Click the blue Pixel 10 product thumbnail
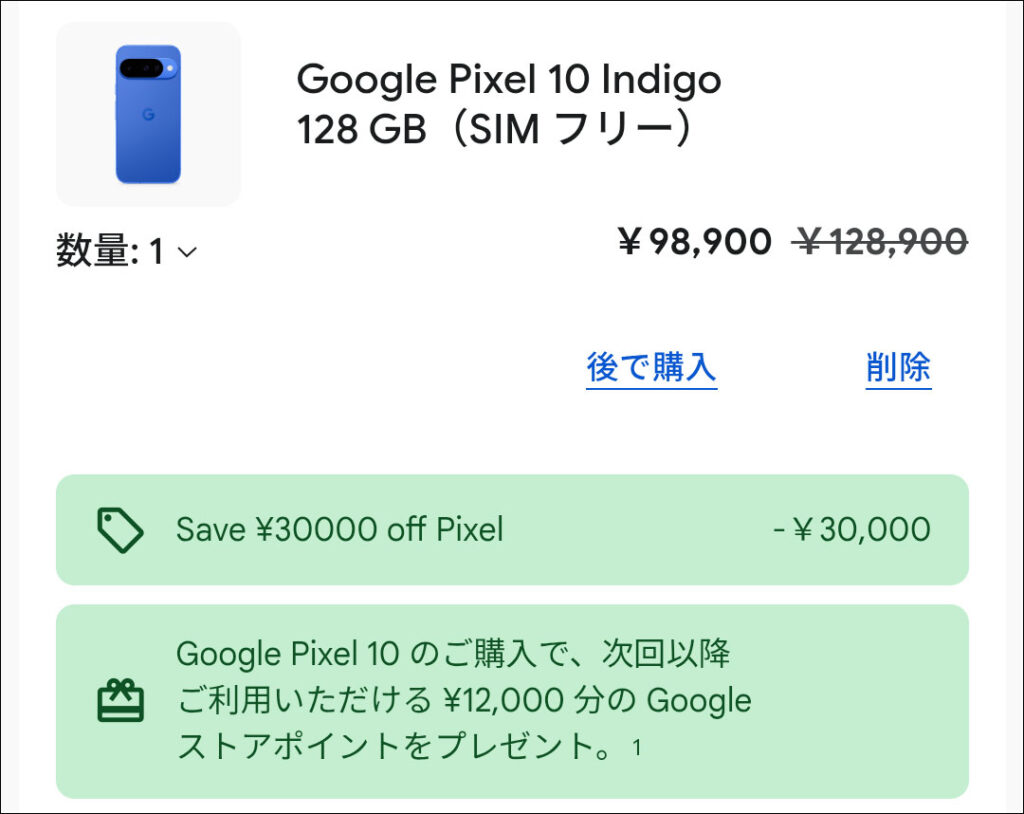The image size is (1024, 814). click(148, 114)
